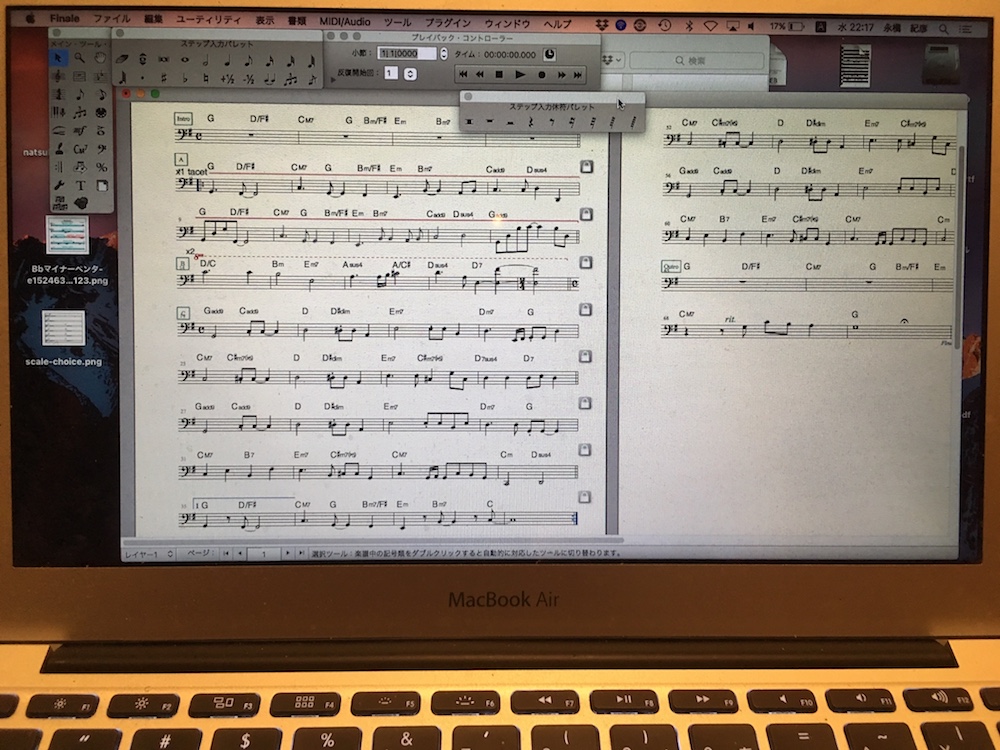Expand the Playback Controller disclosure triangle
Viewport: 1000px width, 750px height.
(333, 80)
